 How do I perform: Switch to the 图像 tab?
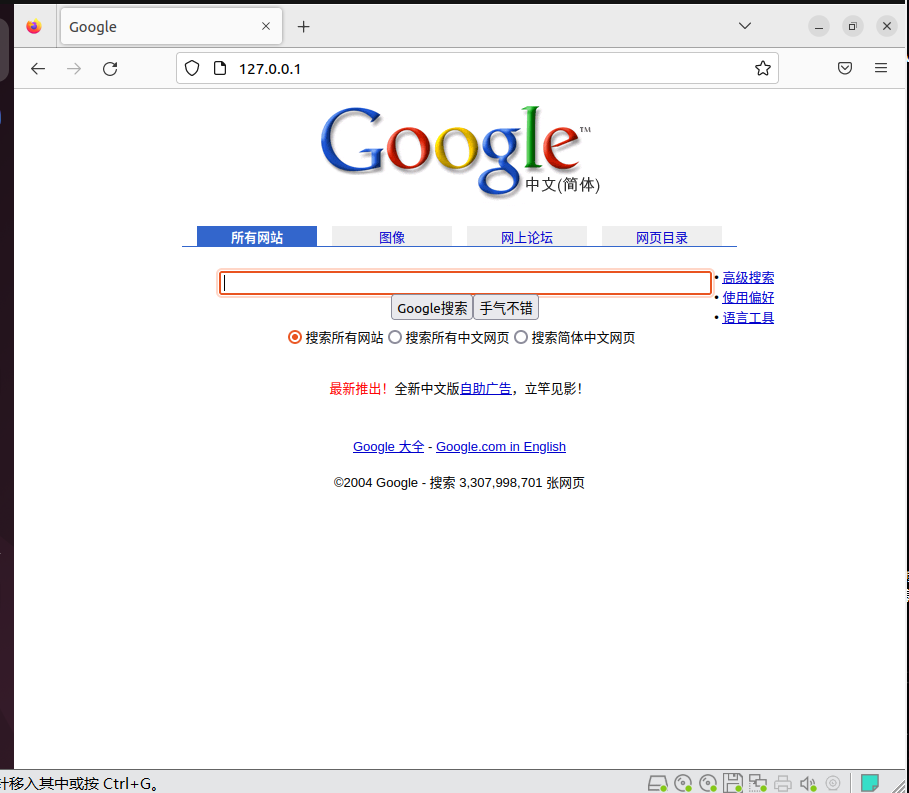point(392,237)
